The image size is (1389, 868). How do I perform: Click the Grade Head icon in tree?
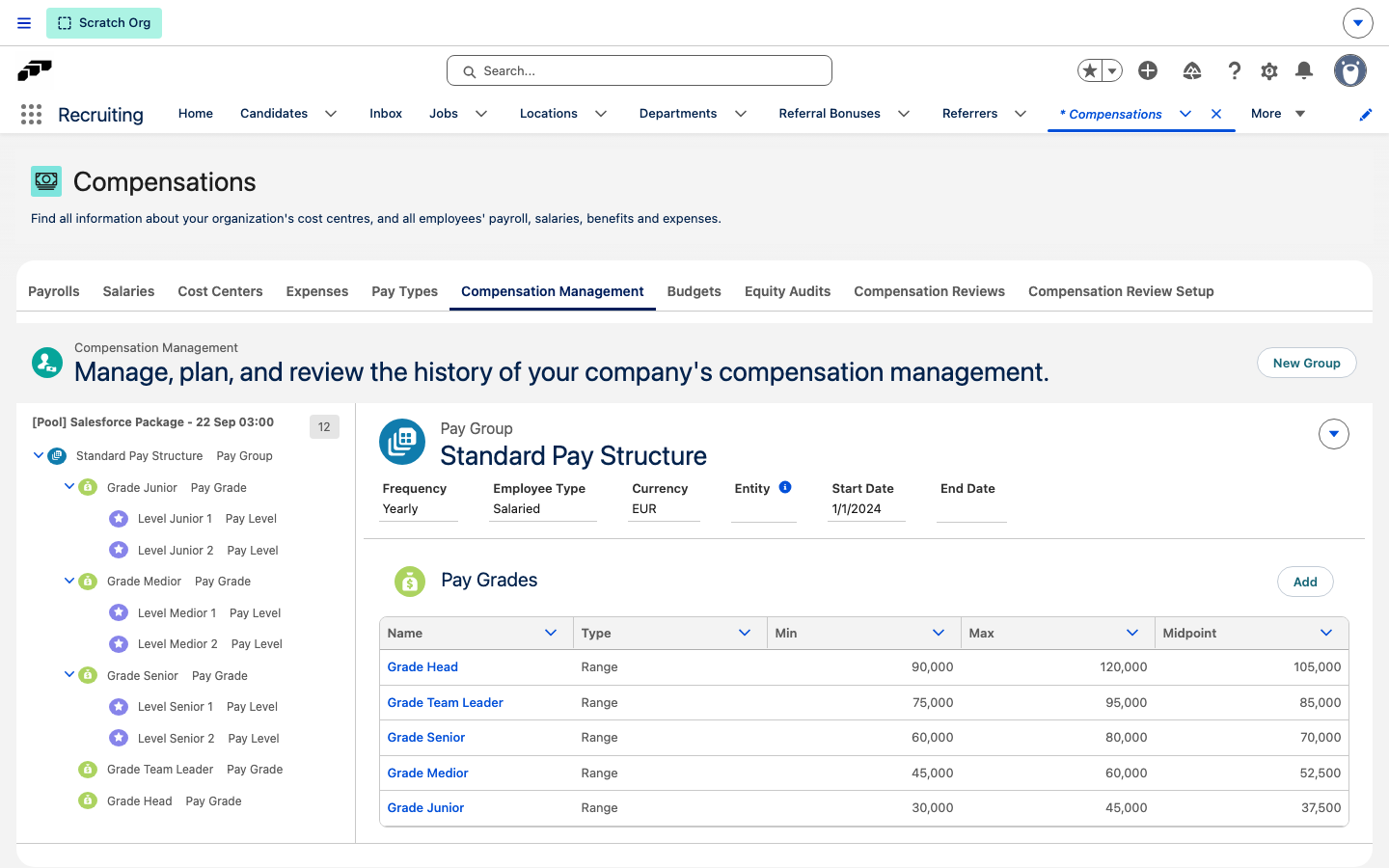(x=88, y=800)
